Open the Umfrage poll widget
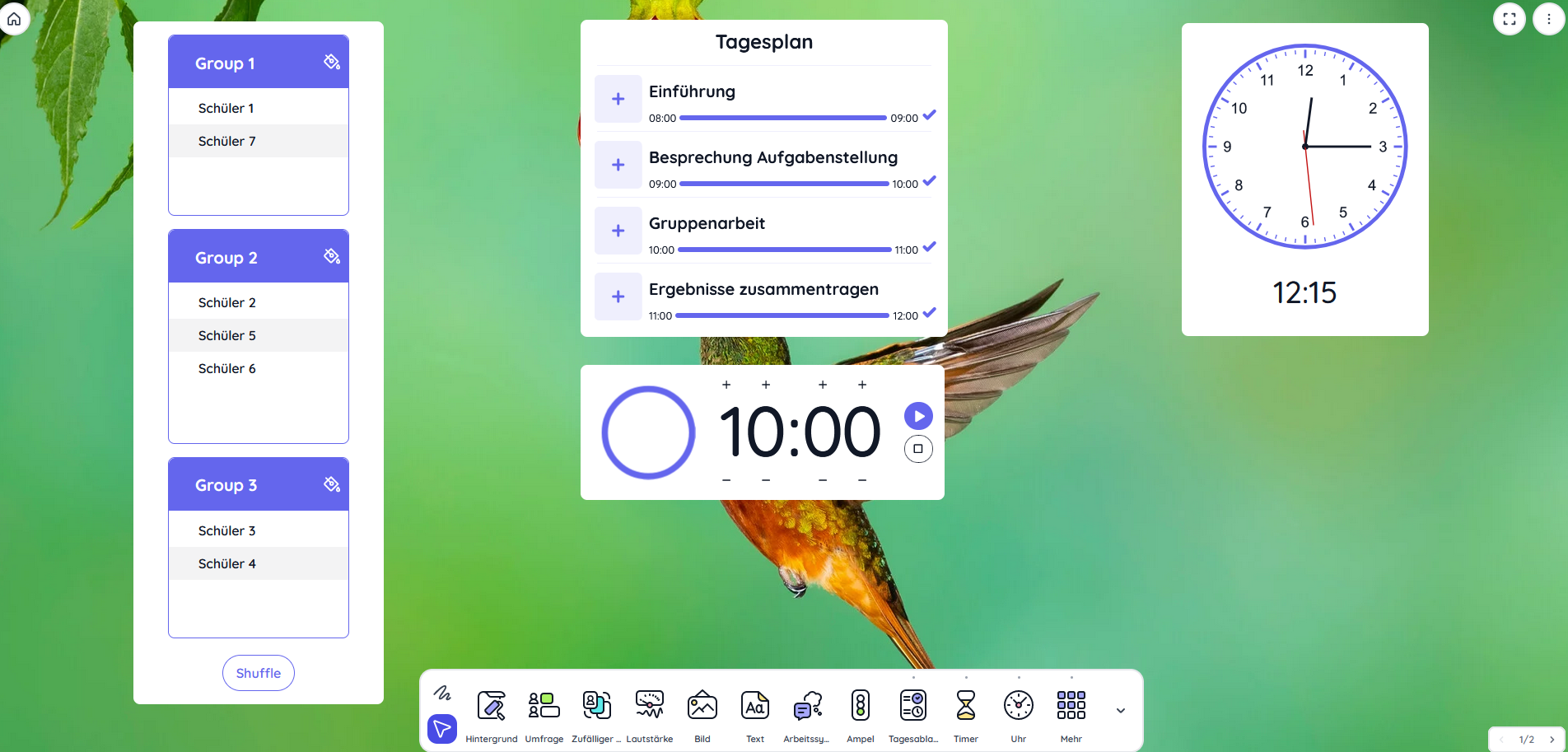The height and width of the screenshot is (752, 1568). pos(544,706)
